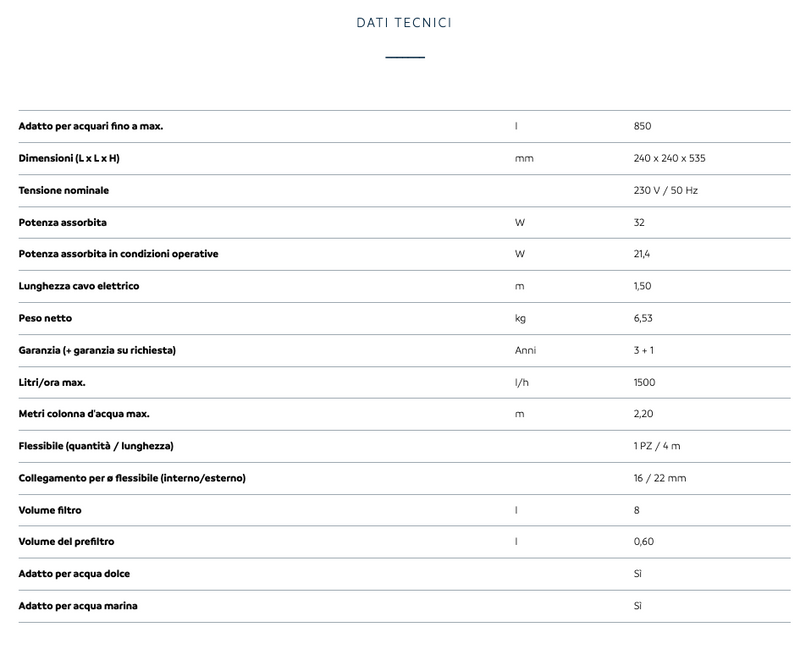Click the 'Adatto per acqua marina' label
The image size is (800, 649).
coord(78,606)
